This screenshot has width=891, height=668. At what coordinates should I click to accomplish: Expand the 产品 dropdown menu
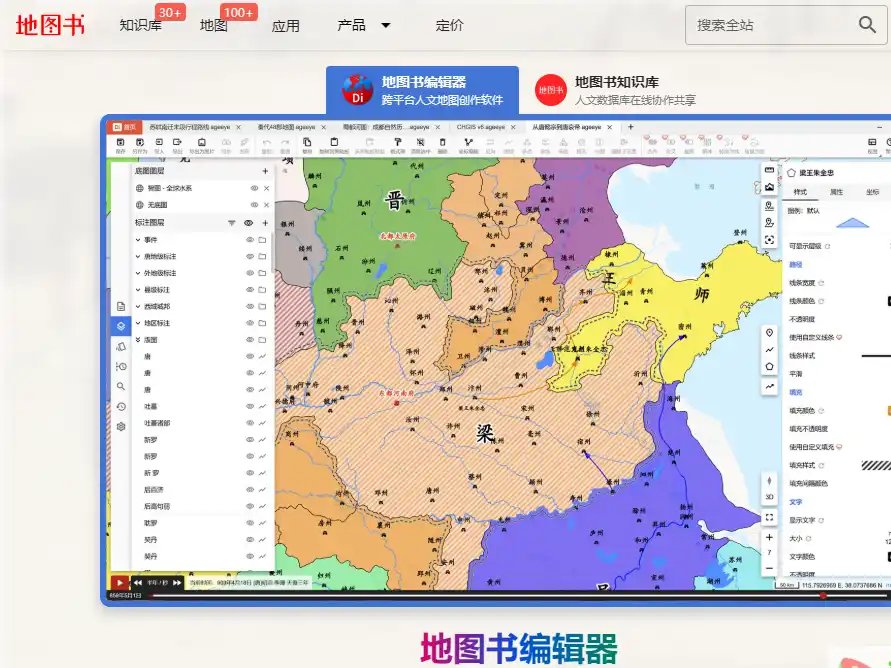coord(364,25)
